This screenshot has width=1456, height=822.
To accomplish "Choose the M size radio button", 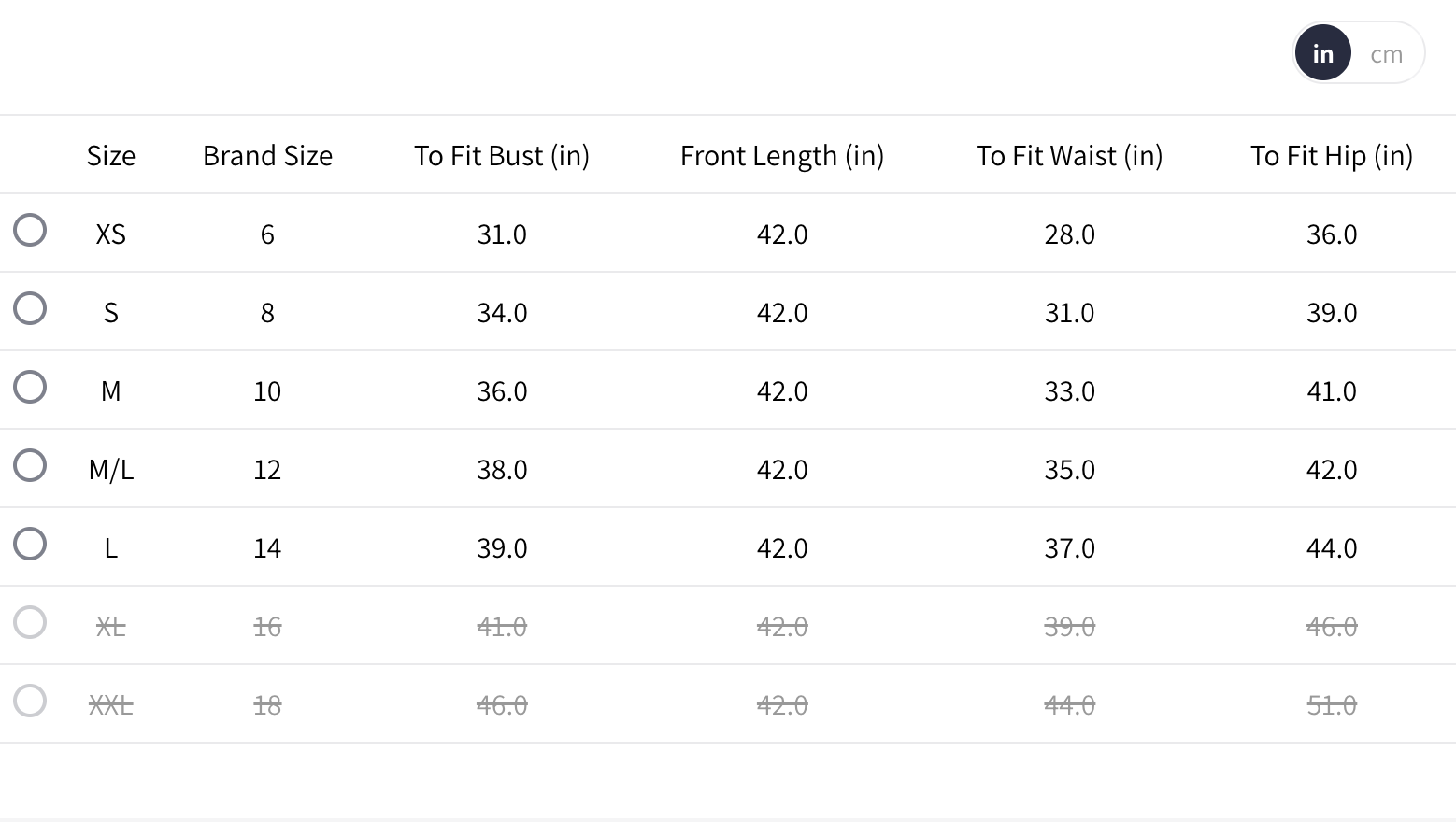I will [30, 387].
